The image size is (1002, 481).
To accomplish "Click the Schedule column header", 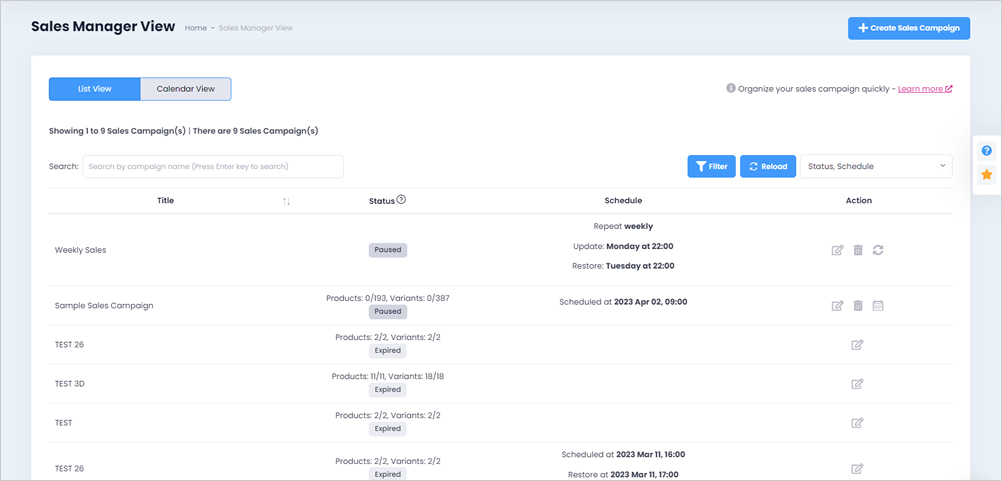I will (623, 201).
